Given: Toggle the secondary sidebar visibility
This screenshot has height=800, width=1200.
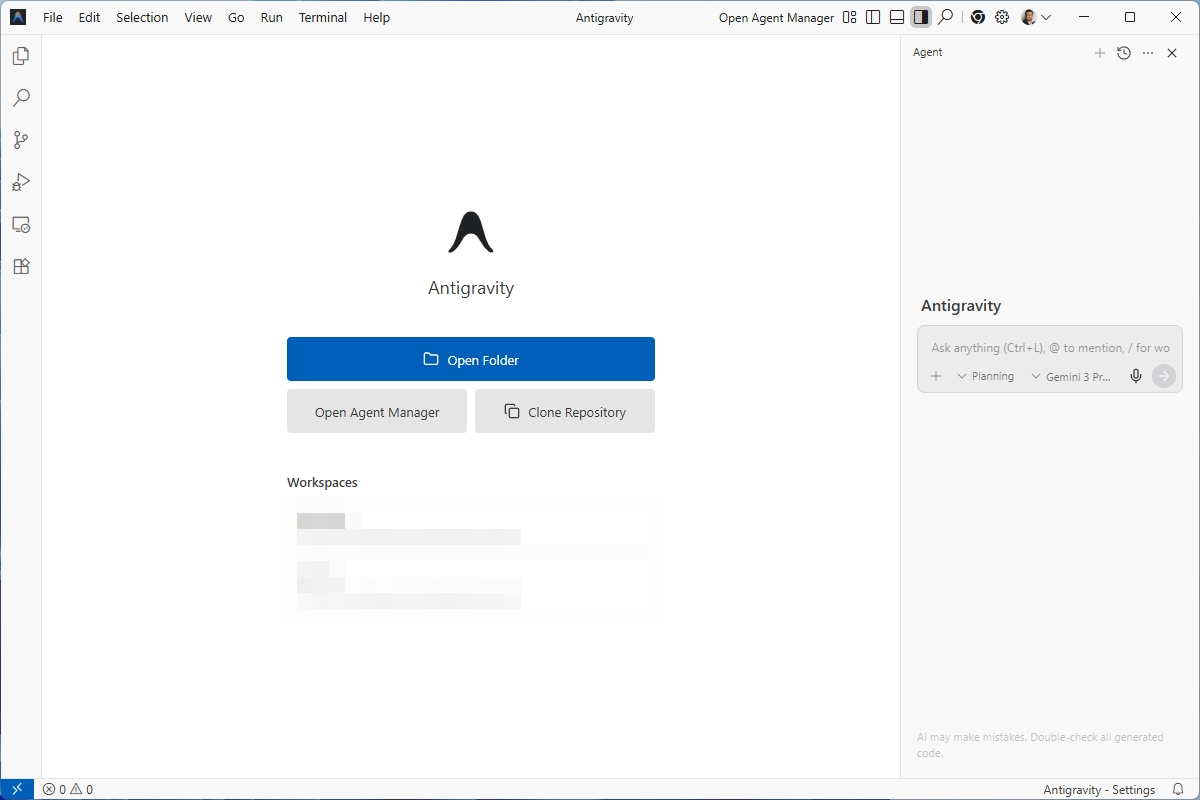Looking at the screenshot, I should click(x=920, y=17).
